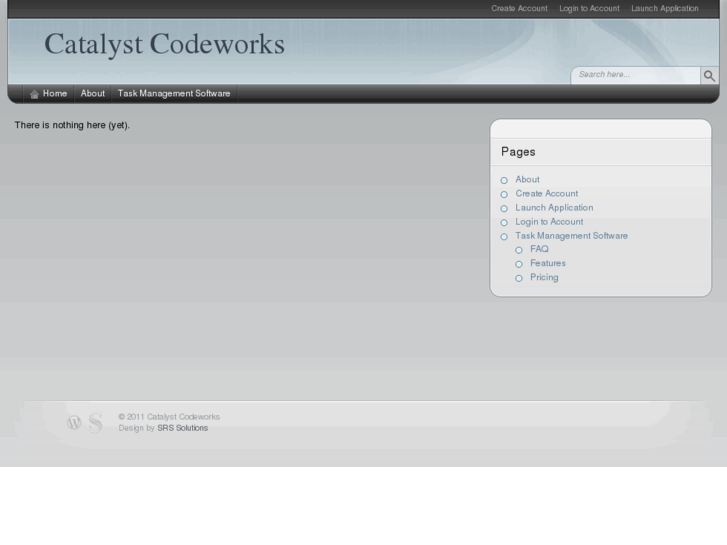Click the '© 2011 Catalyst Codeworks' footer text
Viewport: 727px width, 545px height.
coord(169,417)
